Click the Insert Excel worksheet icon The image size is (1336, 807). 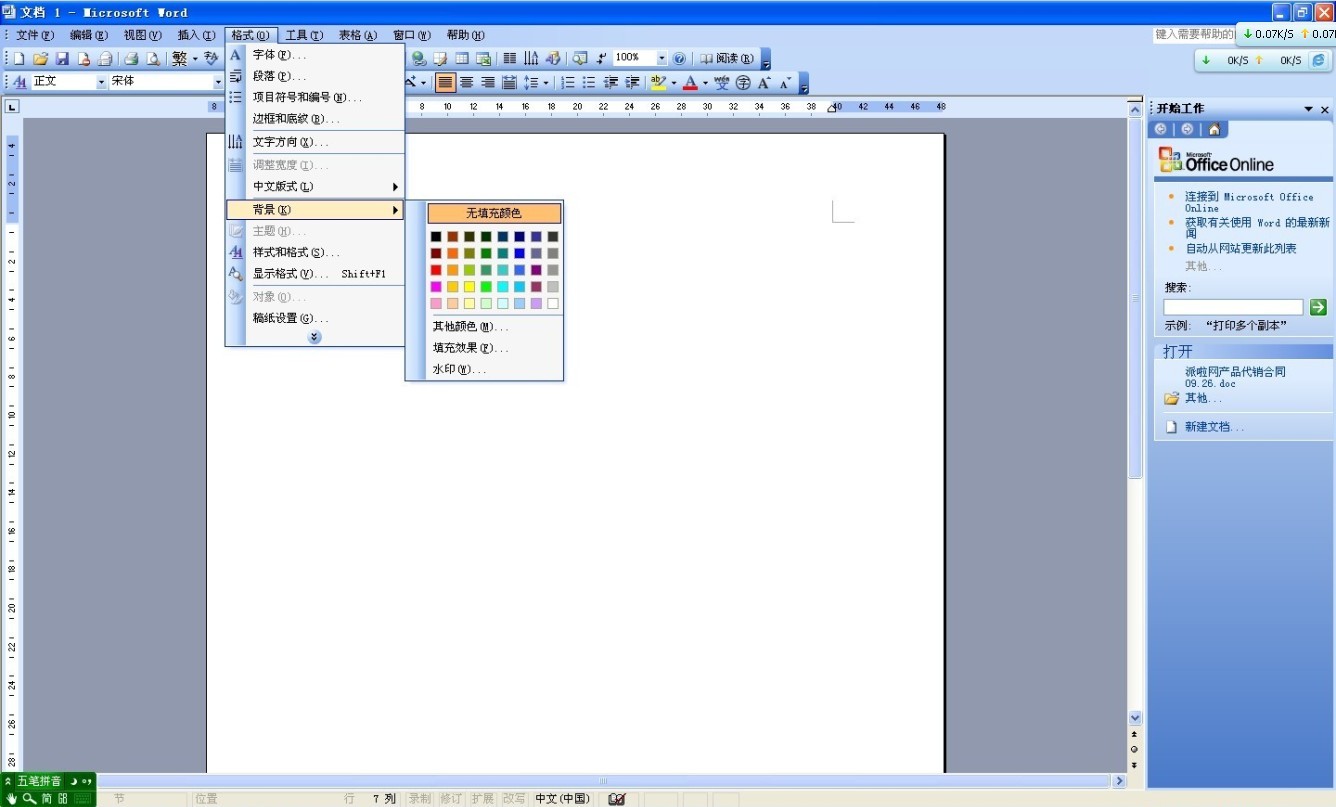point(483,59)
